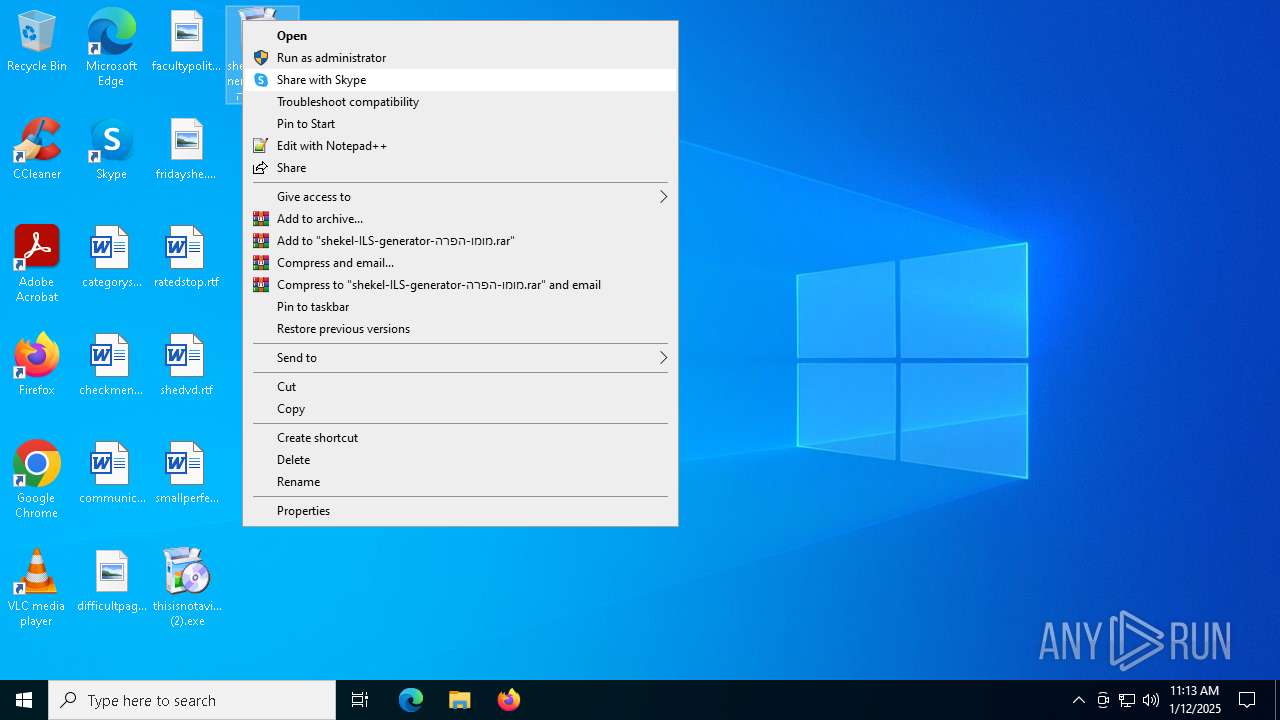
Task: Select the categorys... Word document icon
Action: 111,258
